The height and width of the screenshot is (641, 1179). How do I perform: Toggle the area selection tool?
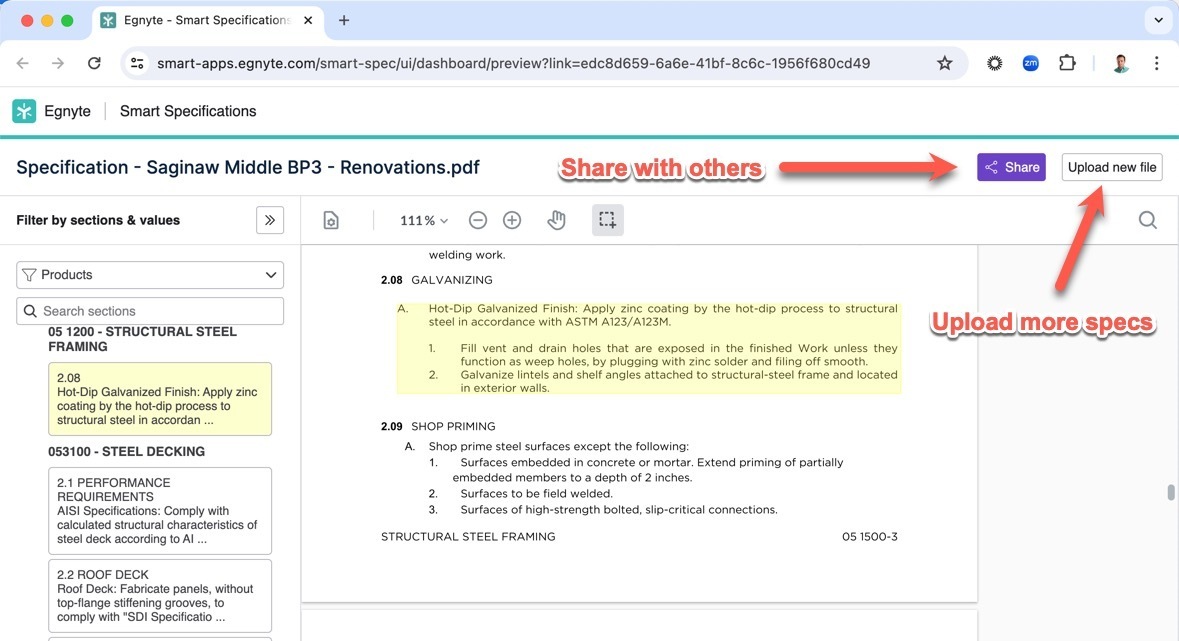click(607, 220)
